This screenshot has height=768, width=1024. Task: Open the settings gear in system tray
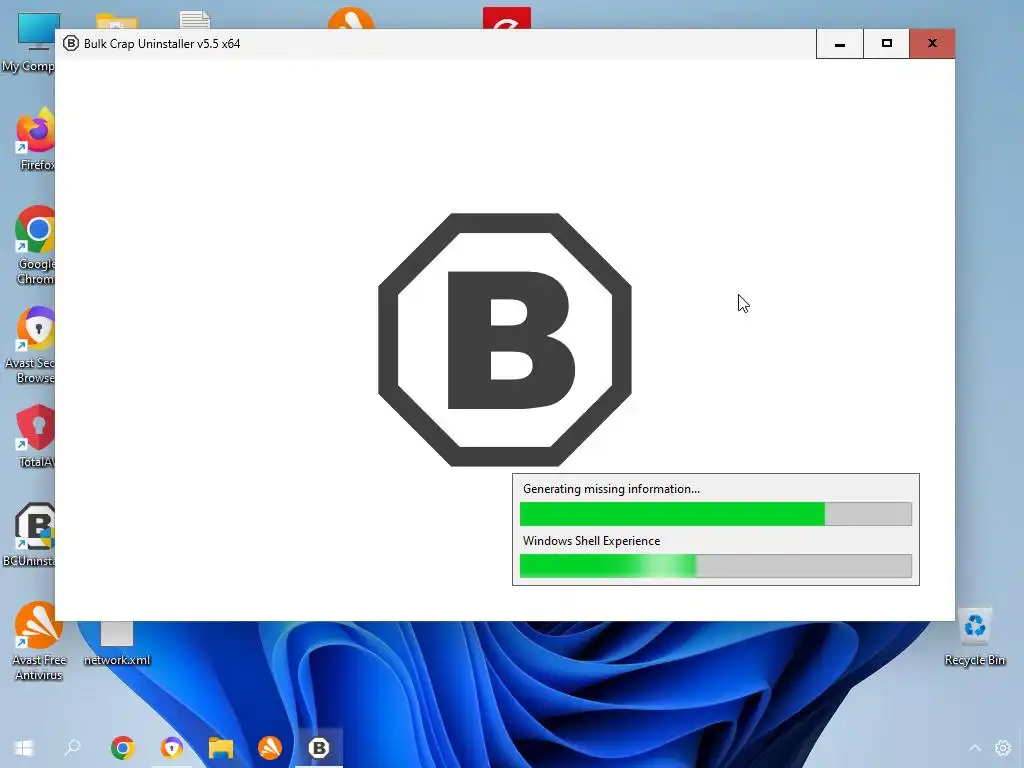pos(1002,748)
